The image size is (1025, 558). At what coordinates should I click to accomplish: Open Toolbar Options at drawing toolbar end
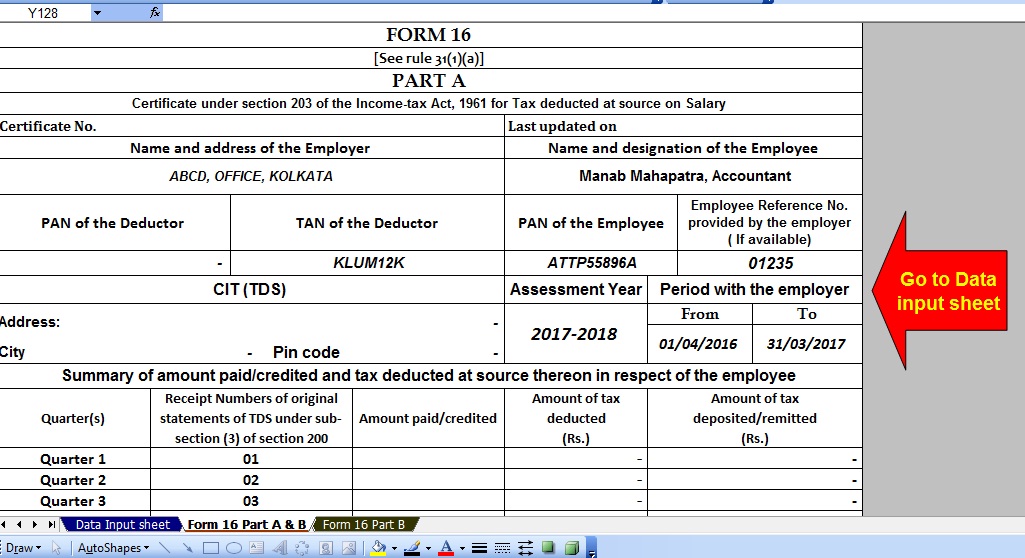[x=591, y=548]
